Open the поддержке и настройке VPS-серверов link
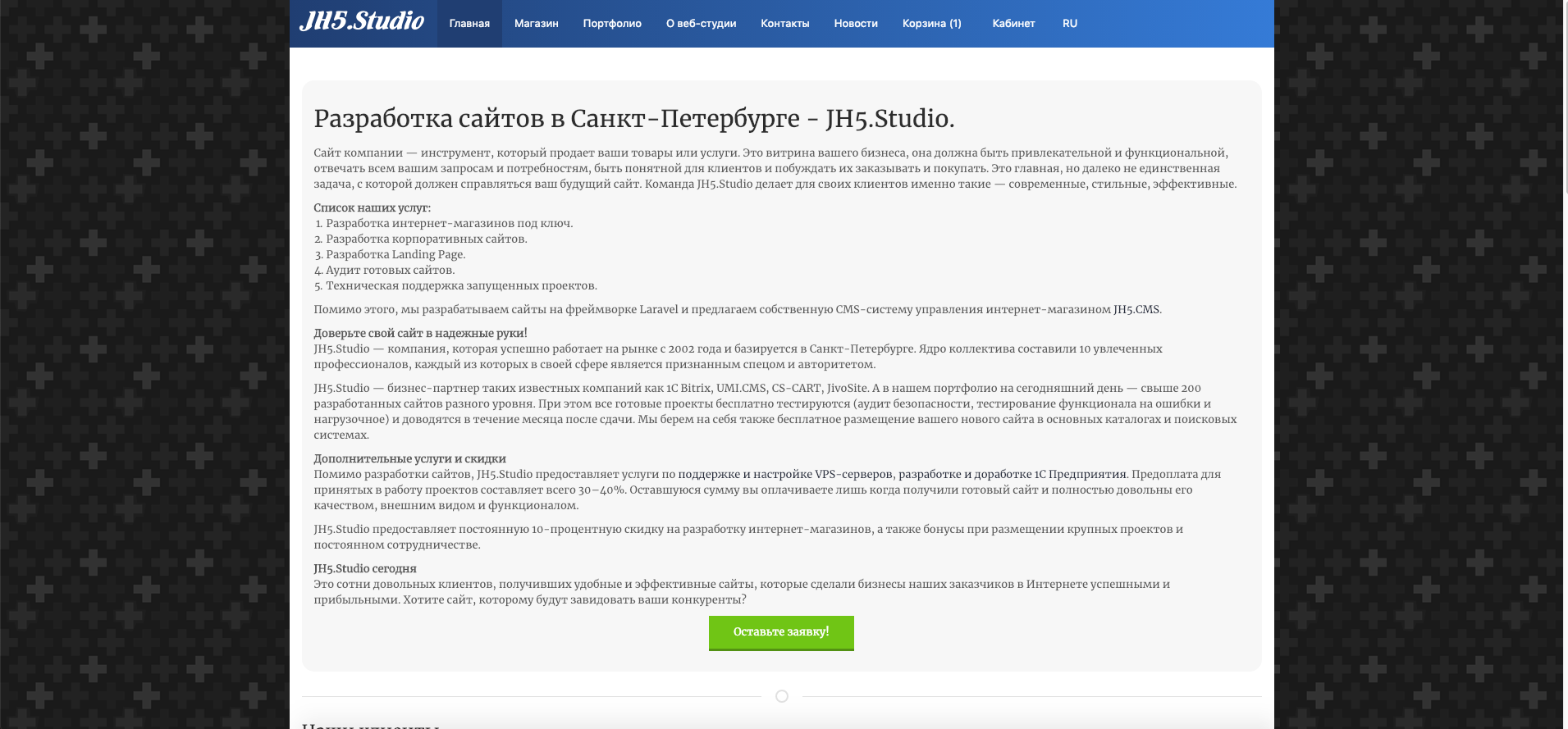This screenshot has width=1568, height=729. tap(785, 475)
